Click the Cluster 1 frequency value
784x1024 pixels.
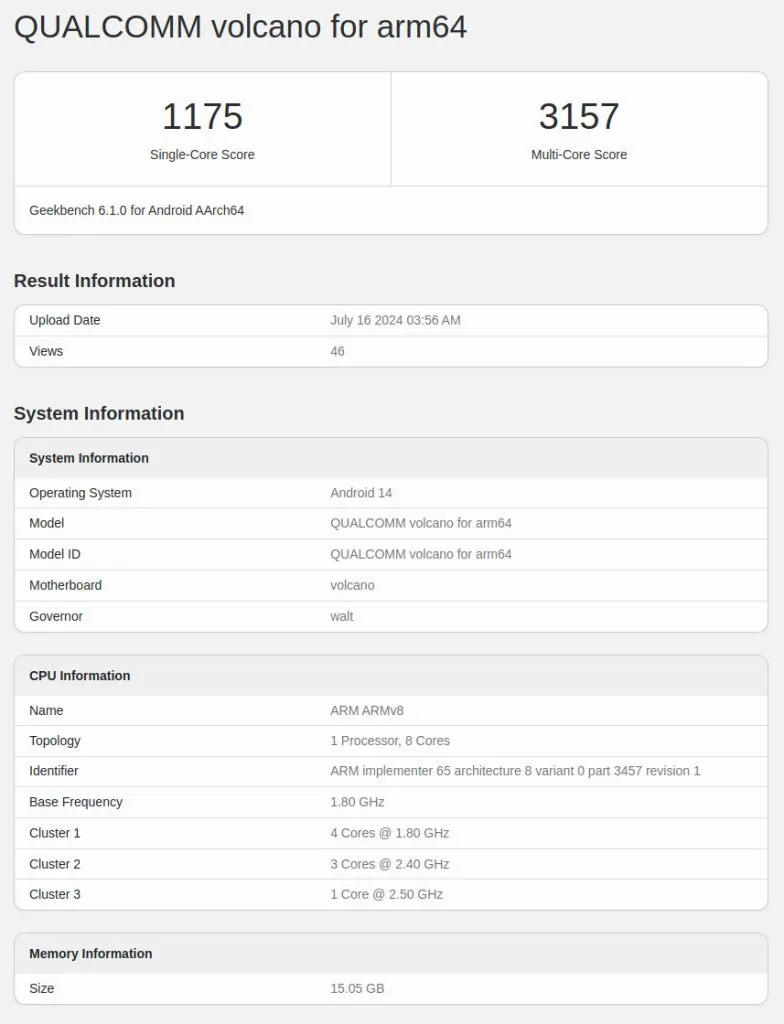(x=388, y=833)
